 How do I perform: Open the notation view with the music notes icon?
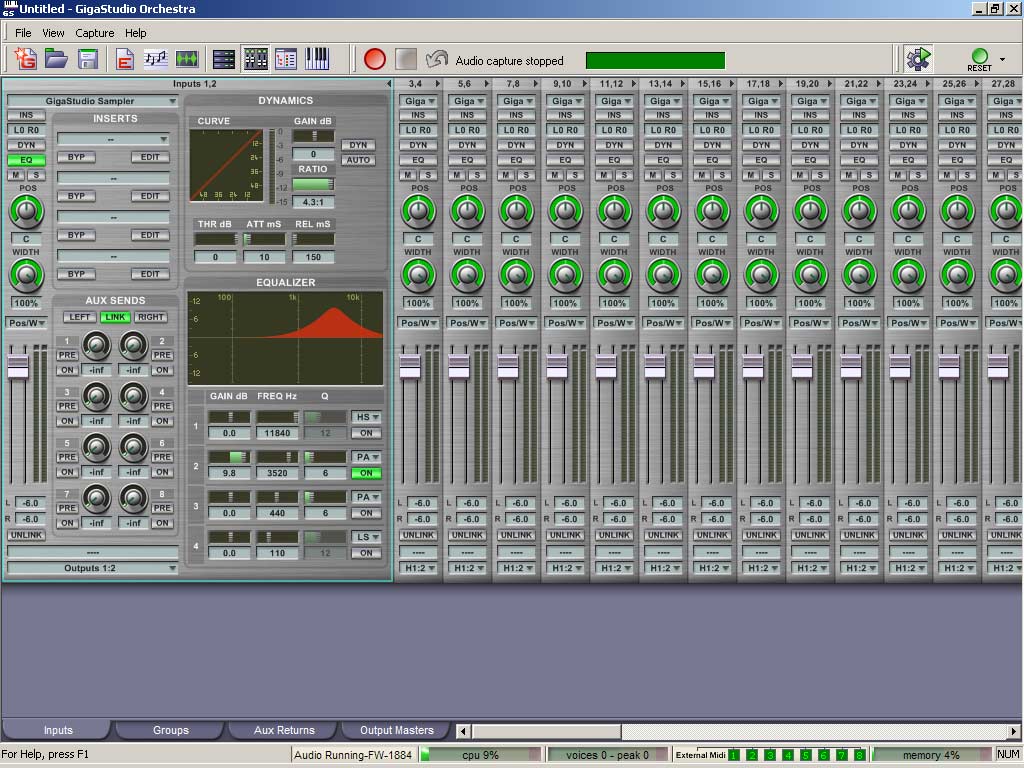pyautogui.click(x=156, y=58)
